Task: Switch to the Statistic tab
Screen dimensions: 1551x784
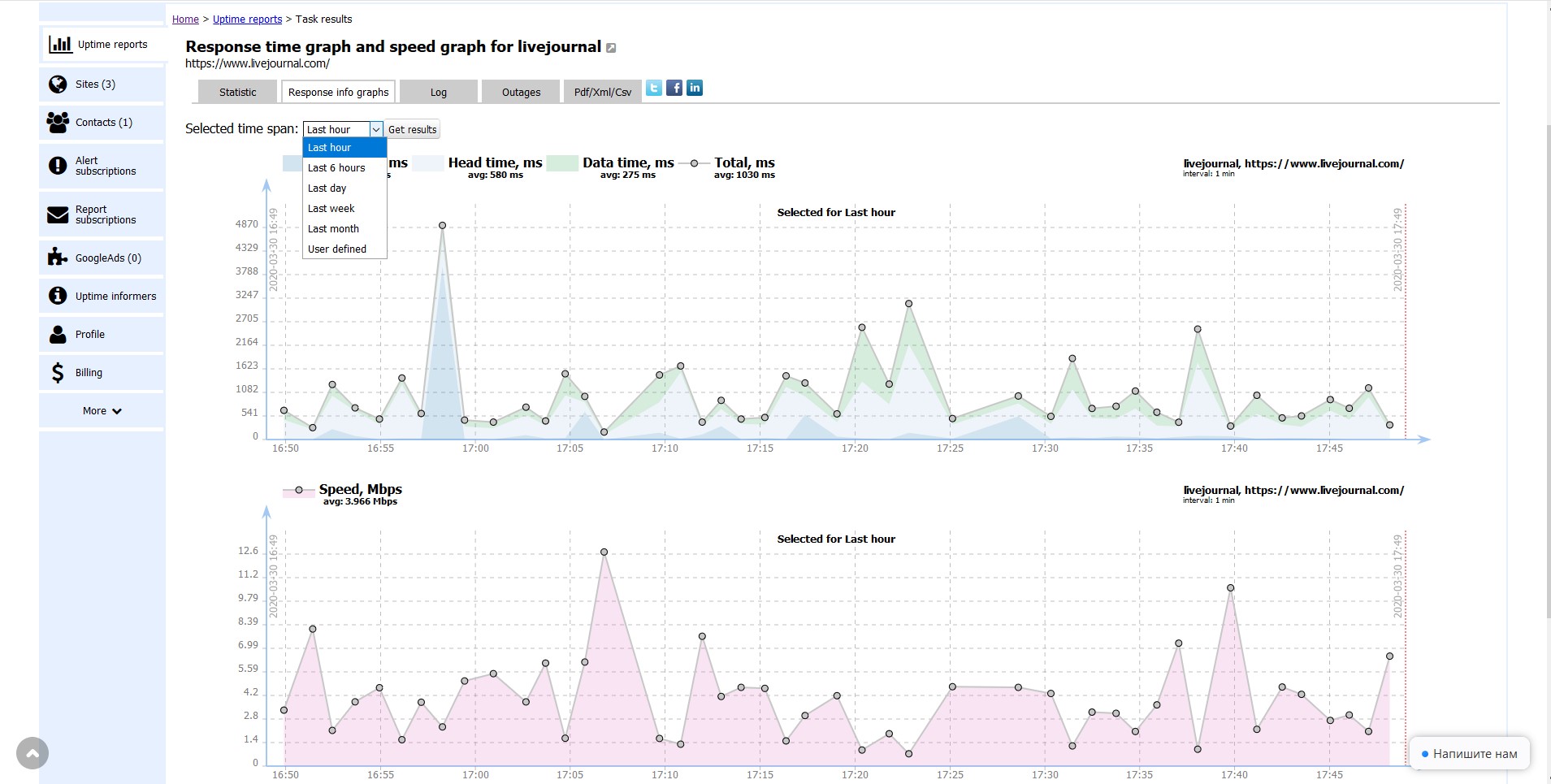Action: pos(237,92)
